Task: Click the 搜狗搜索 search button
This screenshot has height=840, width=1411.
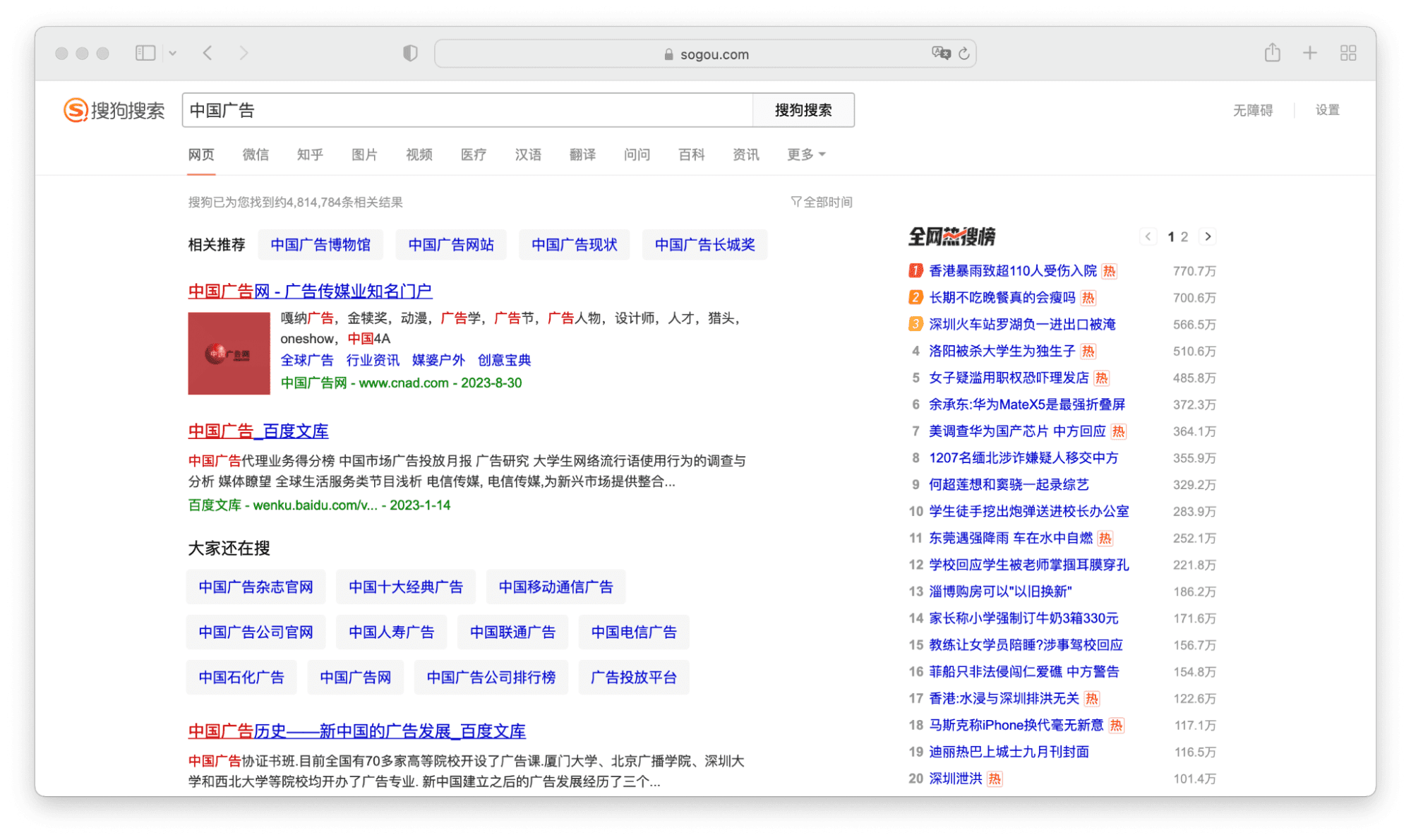Action: click(x=803, y=110)
